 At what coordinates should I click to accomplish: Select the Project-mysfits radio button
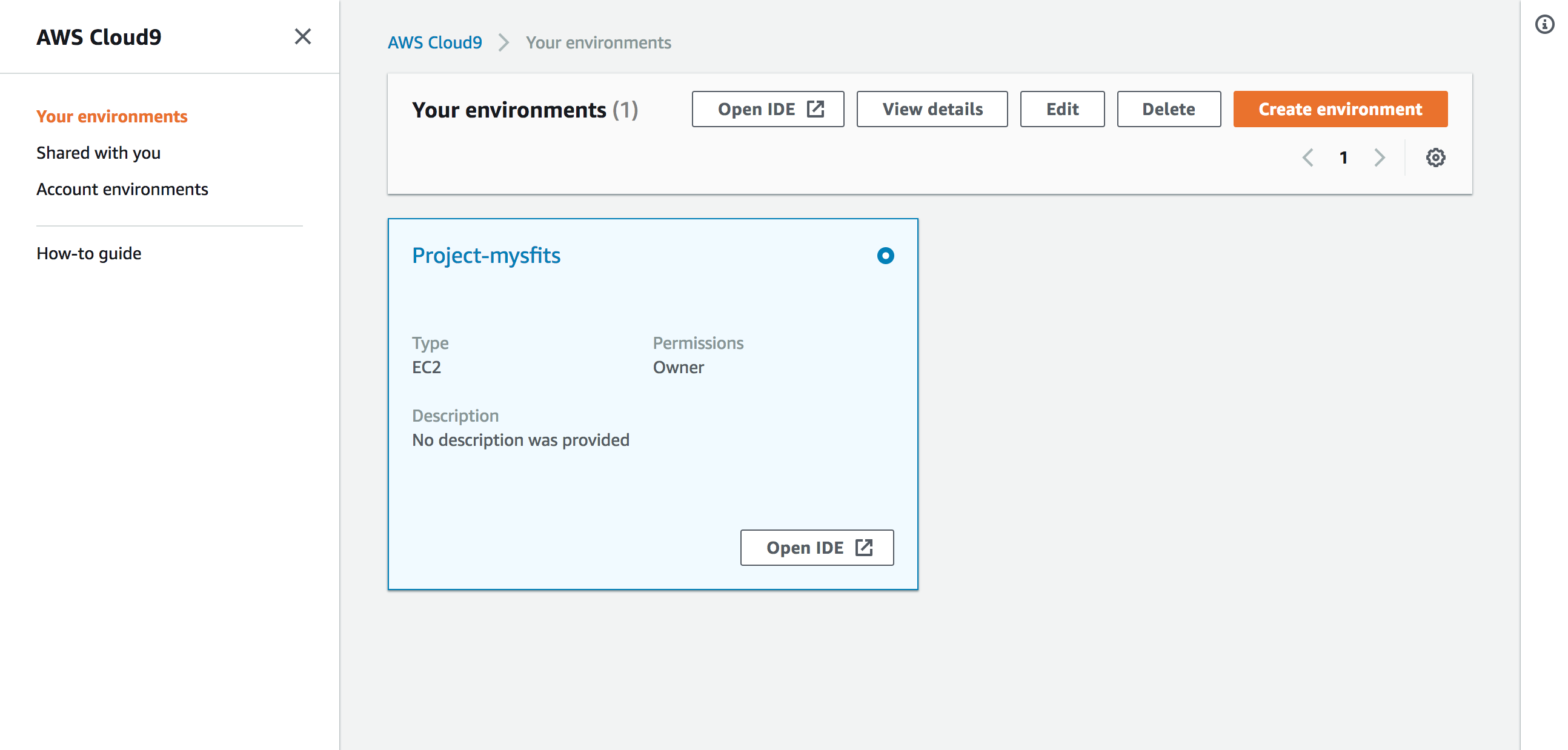tap(886, 256)
